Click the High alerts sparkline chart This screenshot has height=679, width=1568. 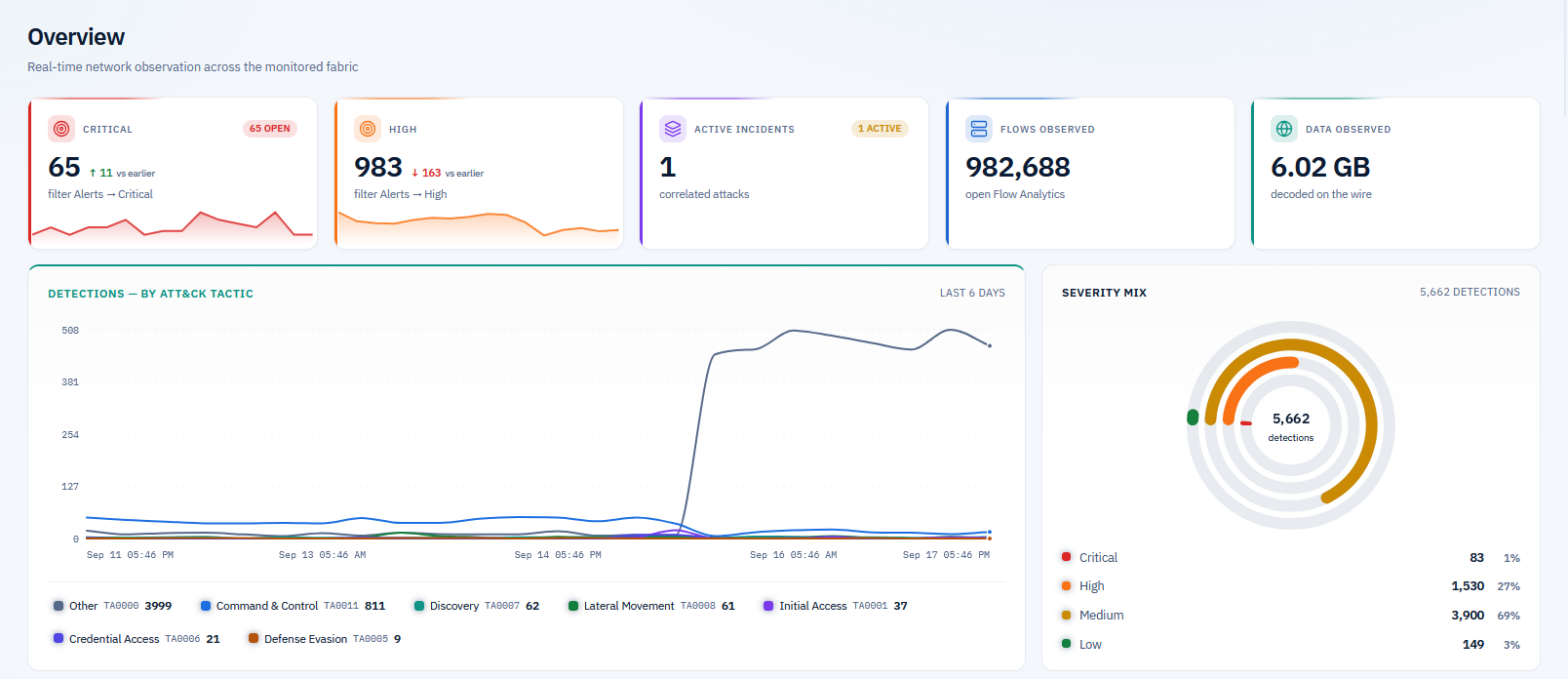click(x=479, y=226)
